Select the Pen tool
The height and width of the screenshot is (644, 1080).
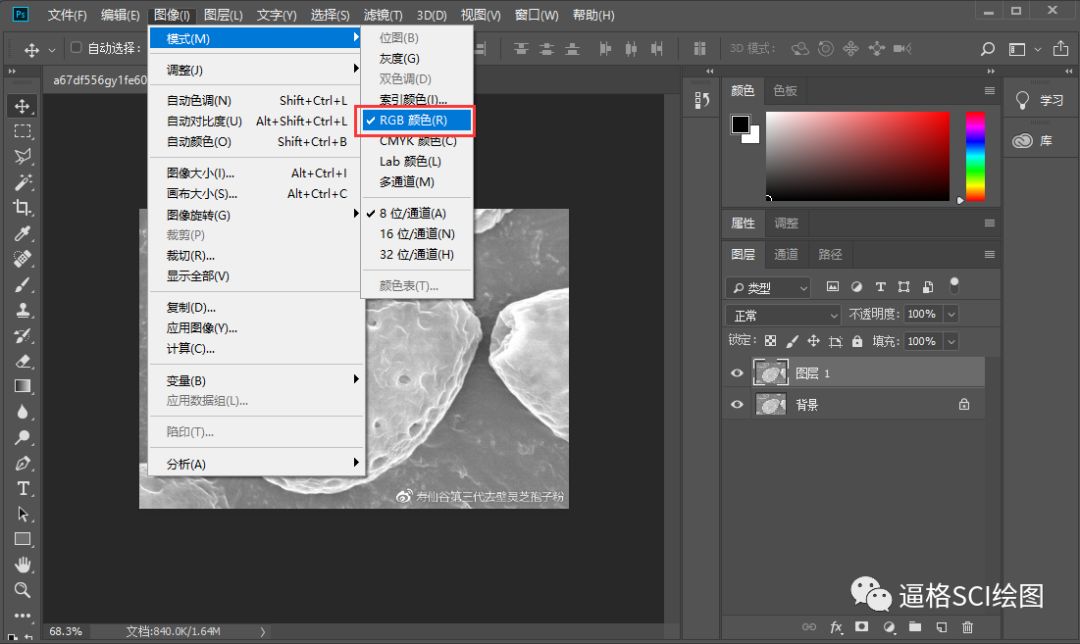click(x=22, y=463)
